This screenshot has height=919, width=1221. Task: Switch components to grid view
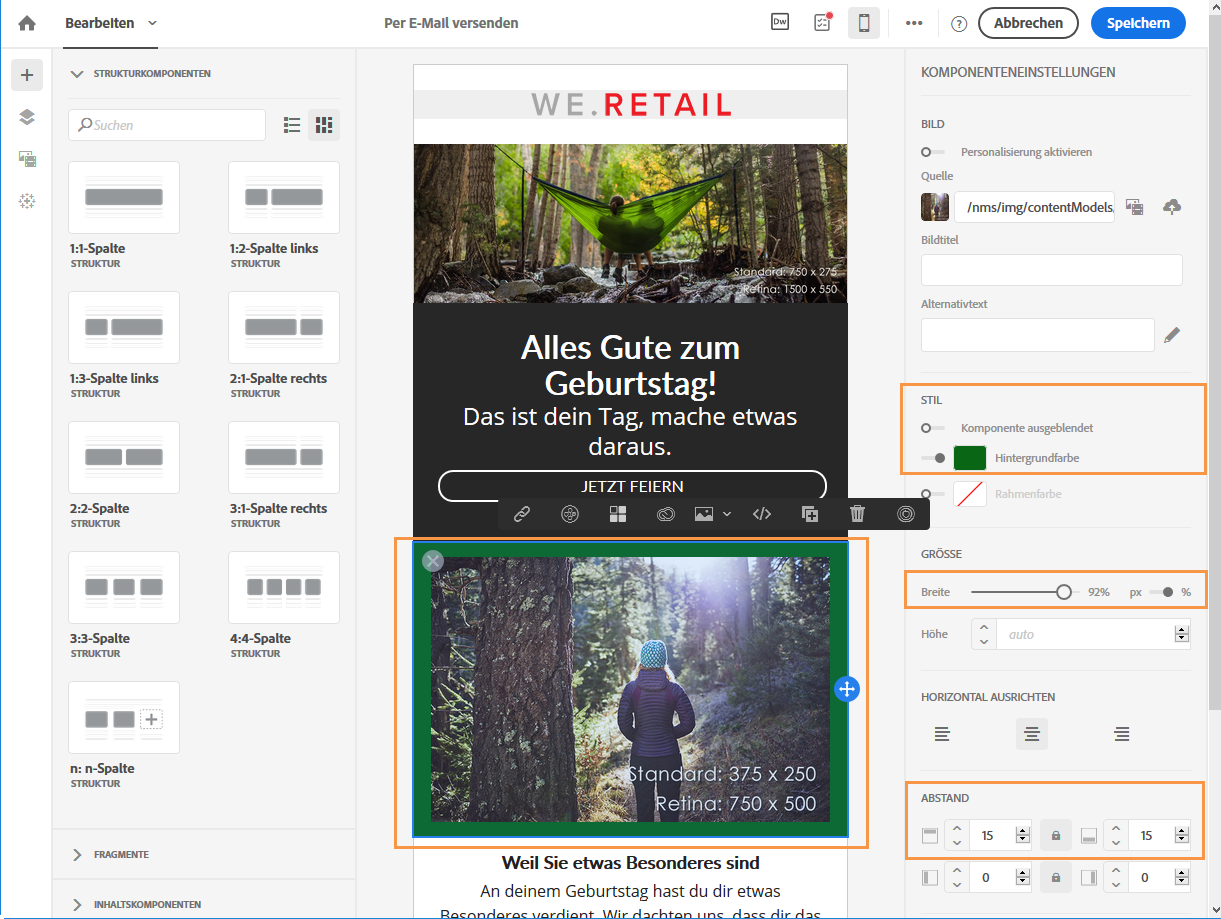(323, 125)
